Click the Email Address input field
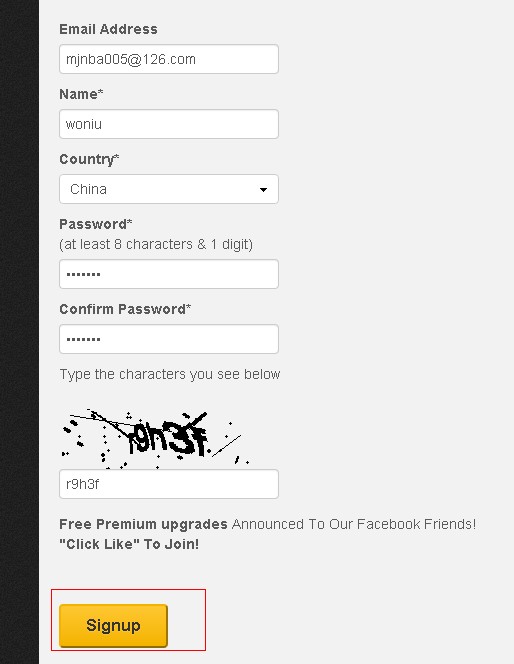This screenshot has width=514, height=664. [169, 59]
